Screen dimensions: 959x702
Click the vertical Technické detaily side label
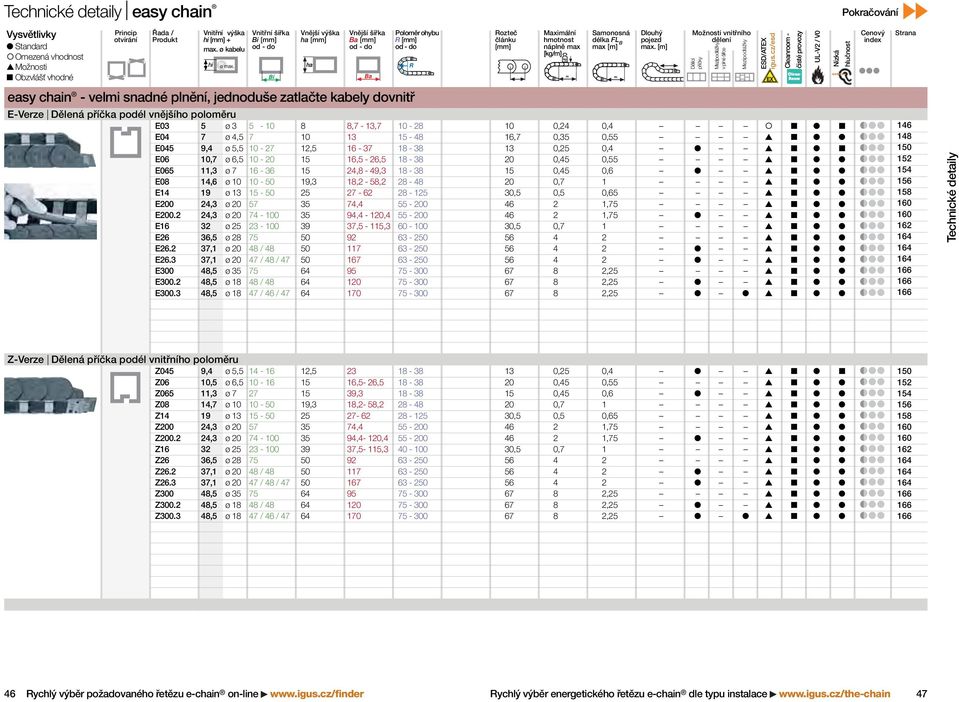click(x=951, y=197)
